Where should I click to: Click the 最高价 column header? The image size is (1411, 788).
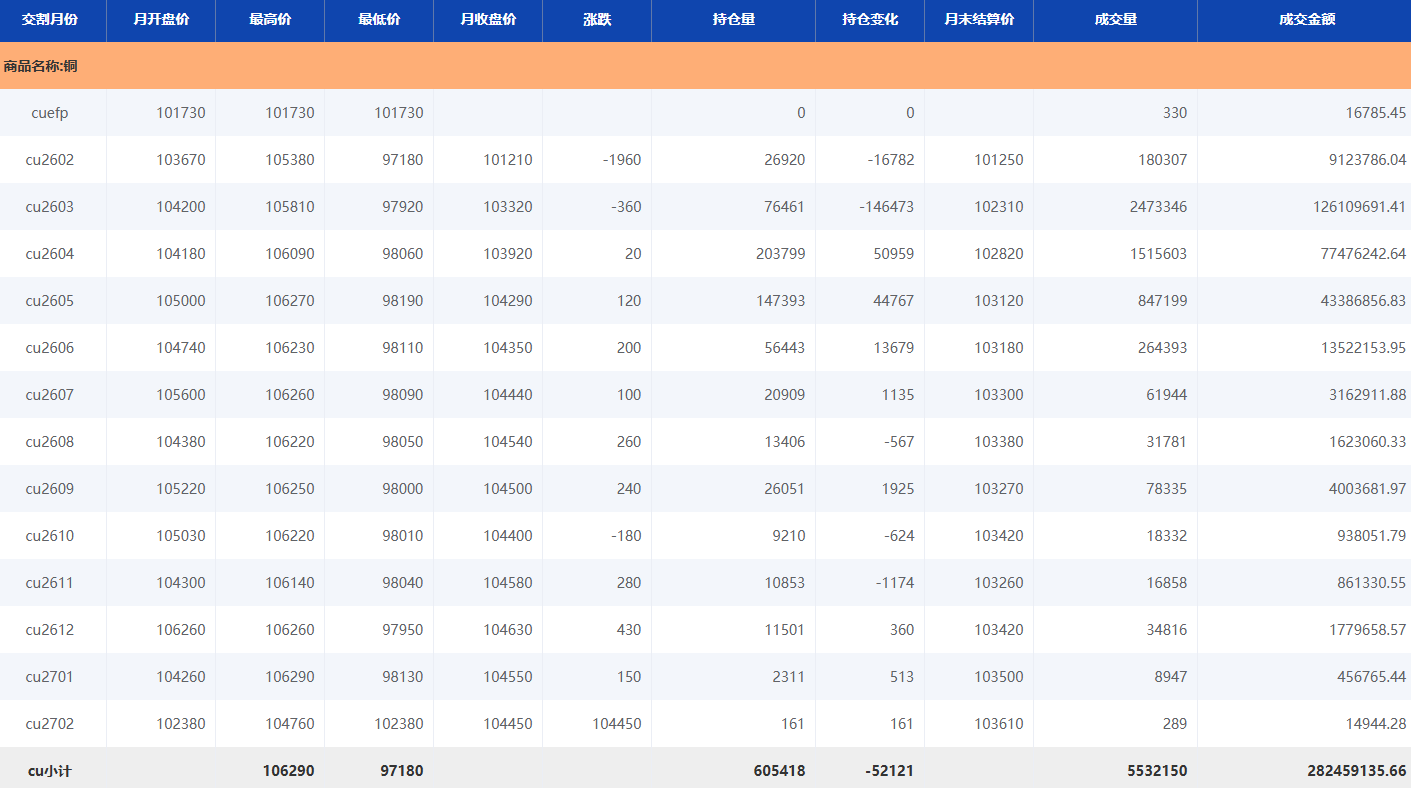pyautogui.click(x=269, y=20)
